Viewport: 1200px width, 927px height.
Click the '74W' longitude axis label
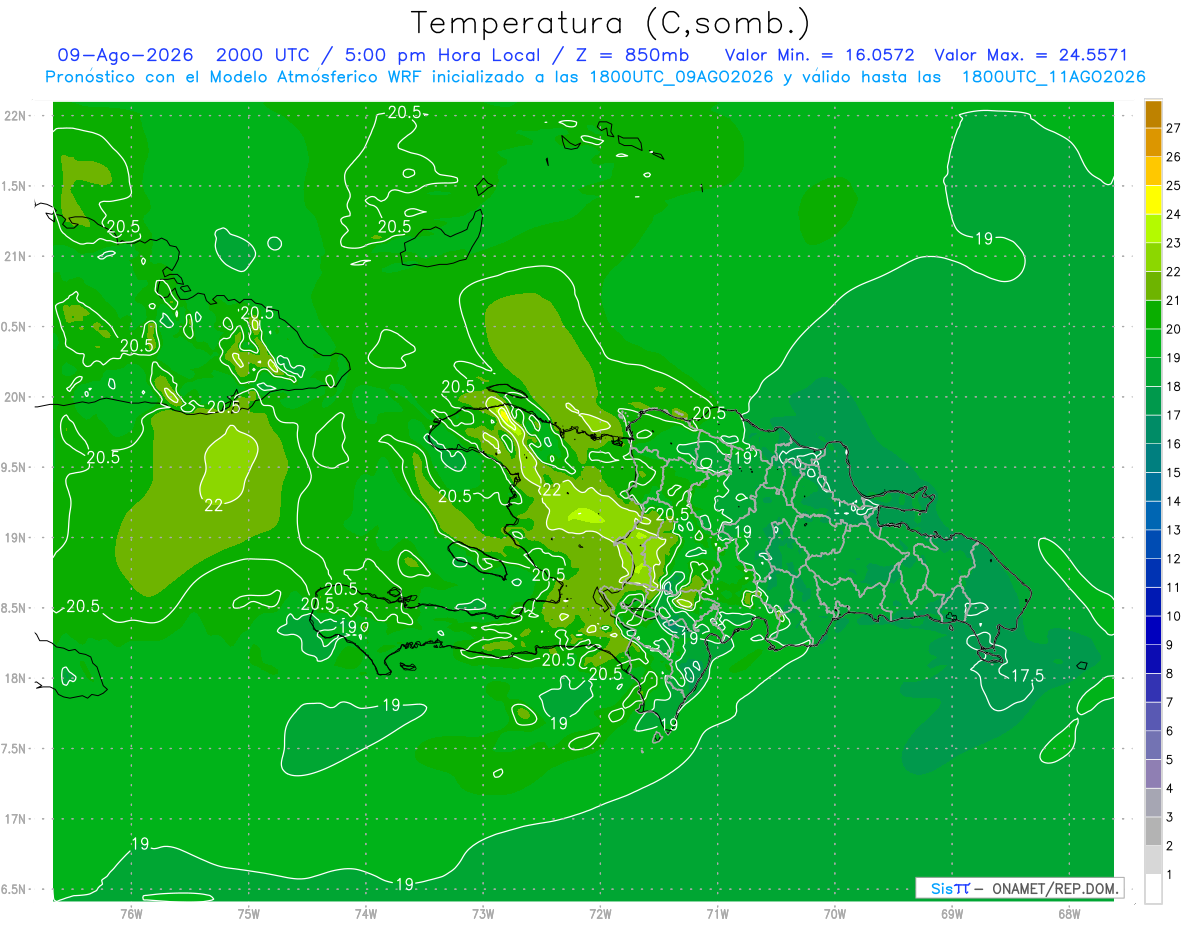(x=366, y=913)
